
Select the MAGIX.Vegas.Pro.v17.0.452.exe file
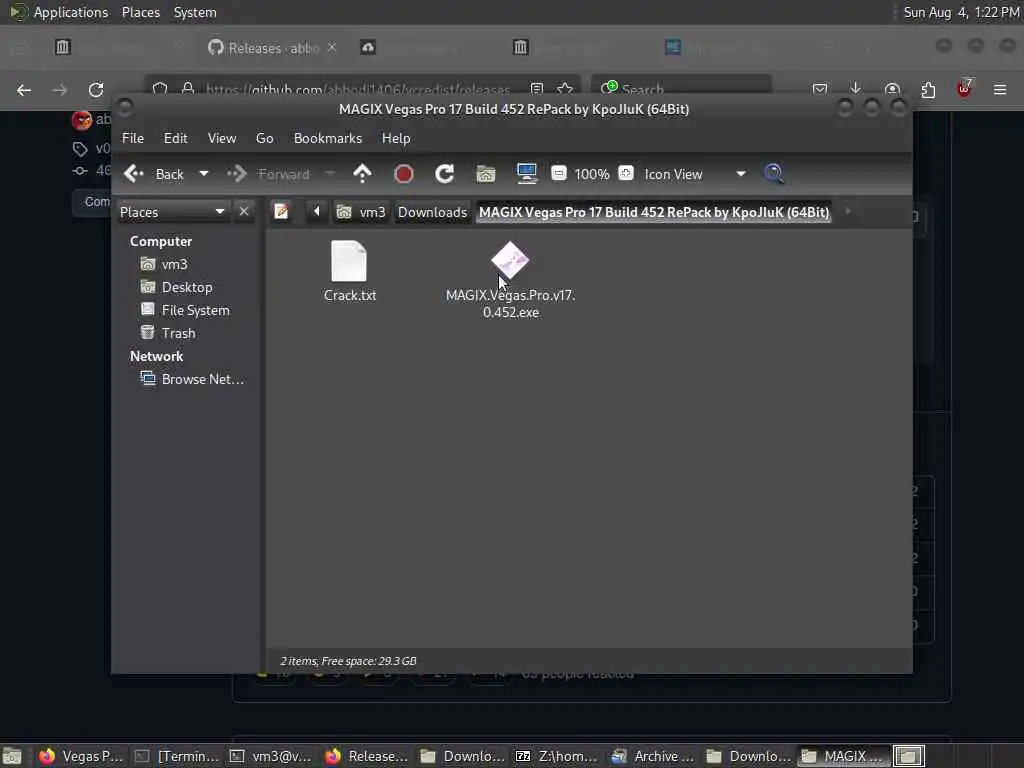point(510,280)
